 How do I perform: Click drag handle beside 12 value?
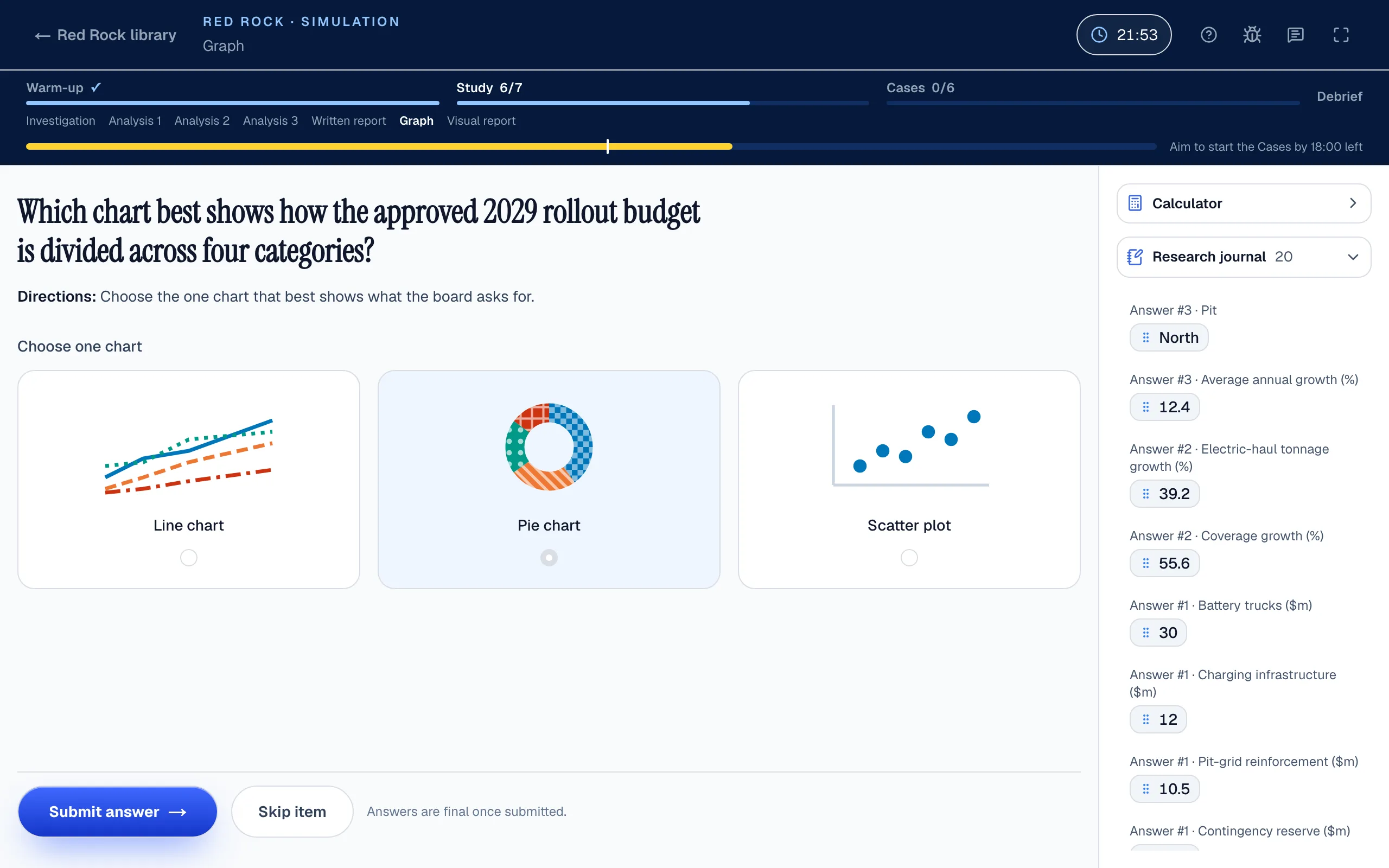click(1145, 719)
